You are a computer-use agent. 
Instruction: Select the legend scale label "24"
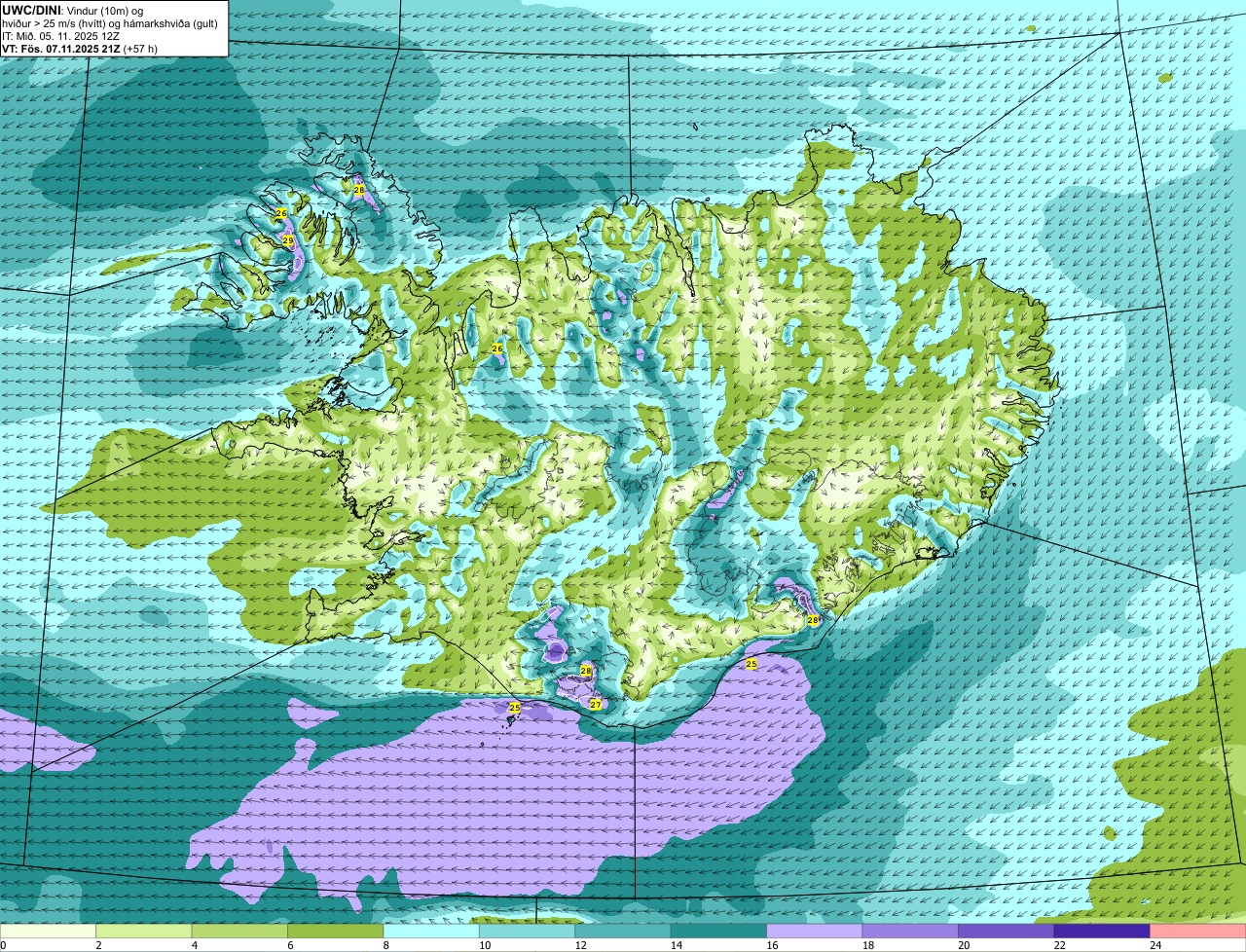[x=1154, y=945]
